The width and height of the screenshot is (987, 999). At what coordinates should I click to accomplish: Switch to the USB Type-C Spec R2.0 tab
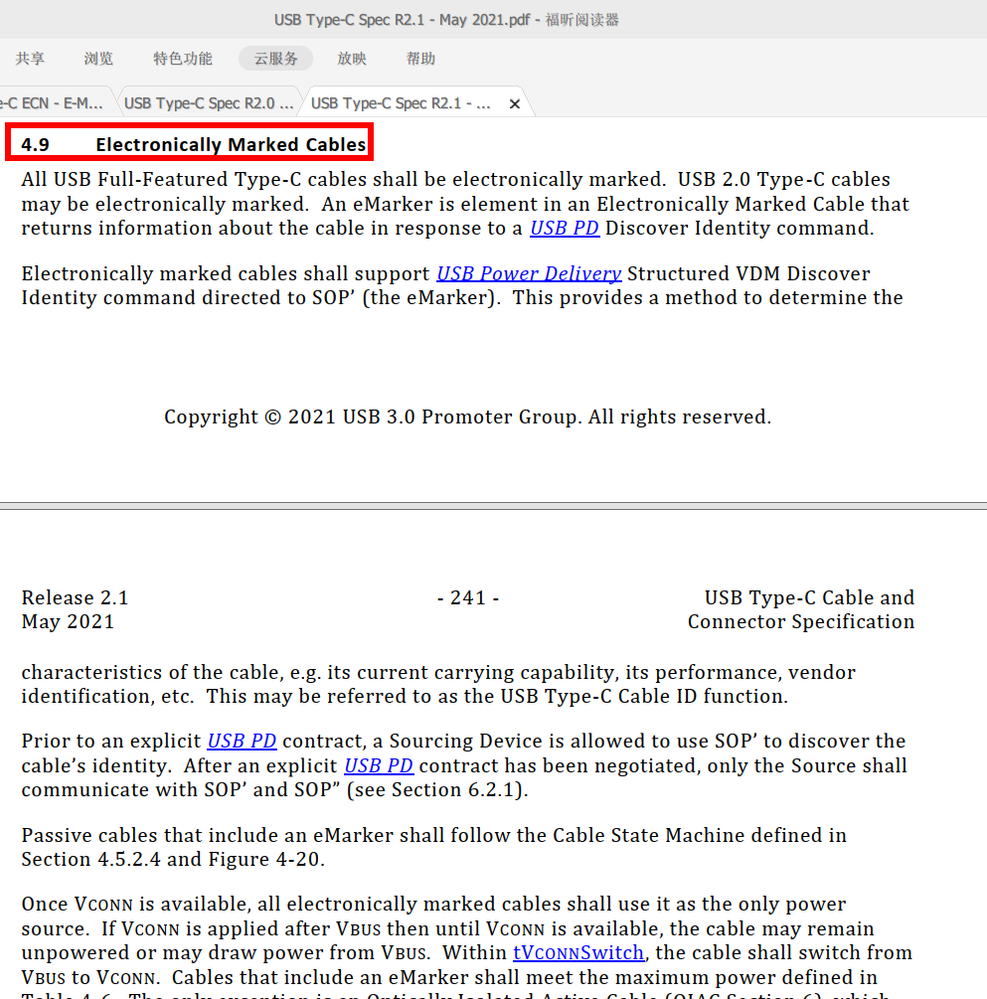click(208, 103)
